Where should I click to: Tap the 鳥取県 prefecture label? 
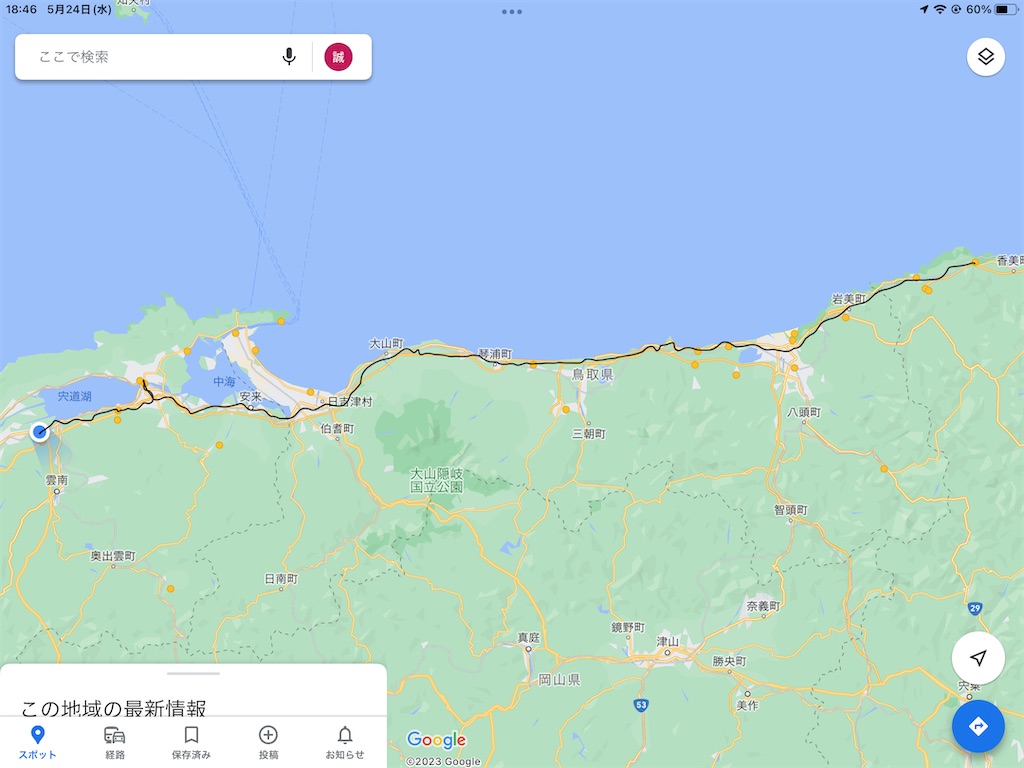click(x=593, y=375)
